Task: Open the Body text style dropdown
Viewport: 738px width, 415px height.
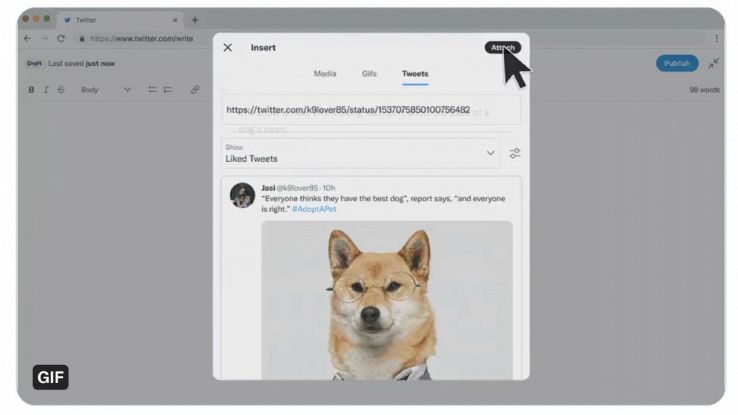Action: [x=105, y=89]
